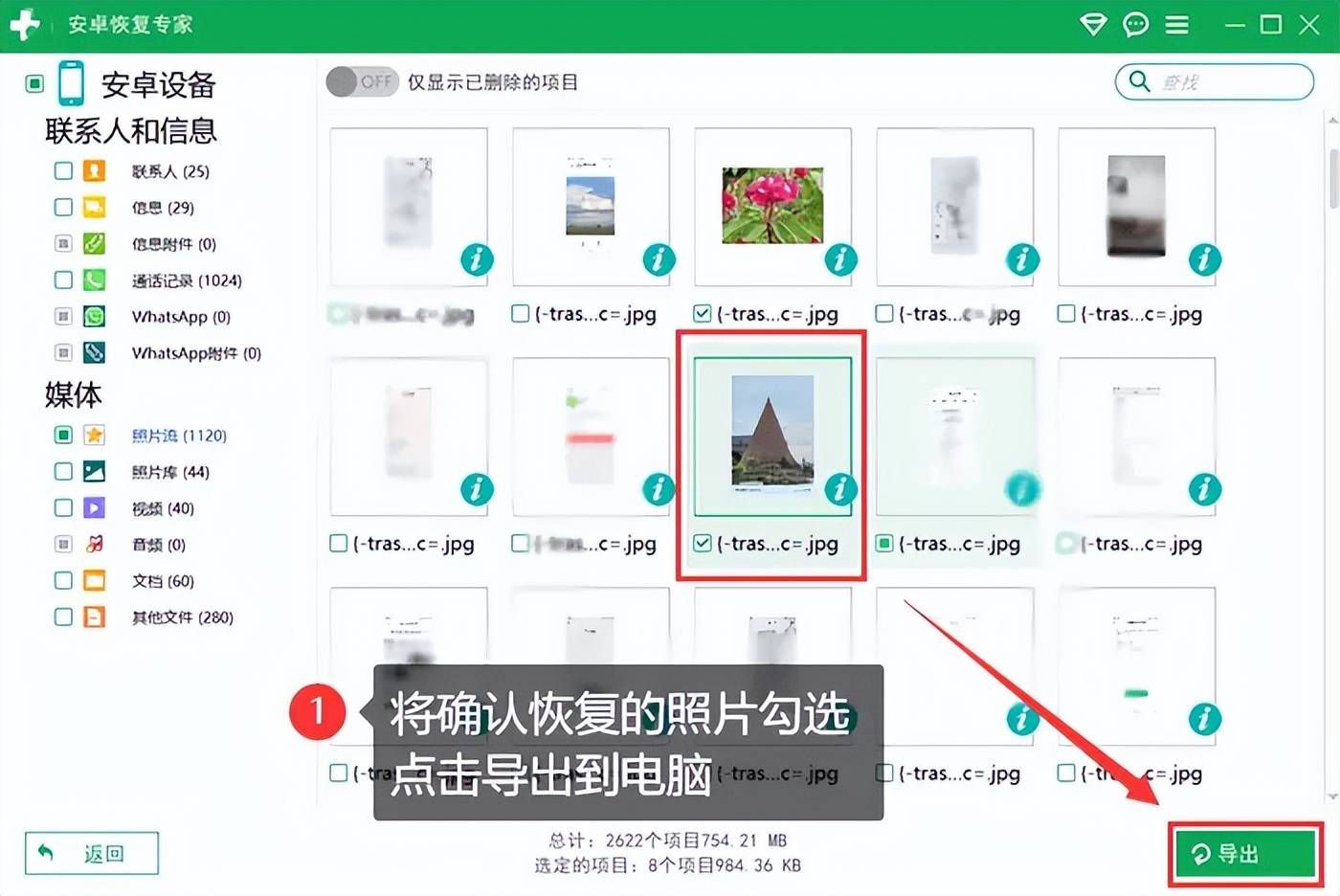
Task: Click the vertical scrollbar of photo grid
Action: pyautogui.click(x=1333, y=179)
